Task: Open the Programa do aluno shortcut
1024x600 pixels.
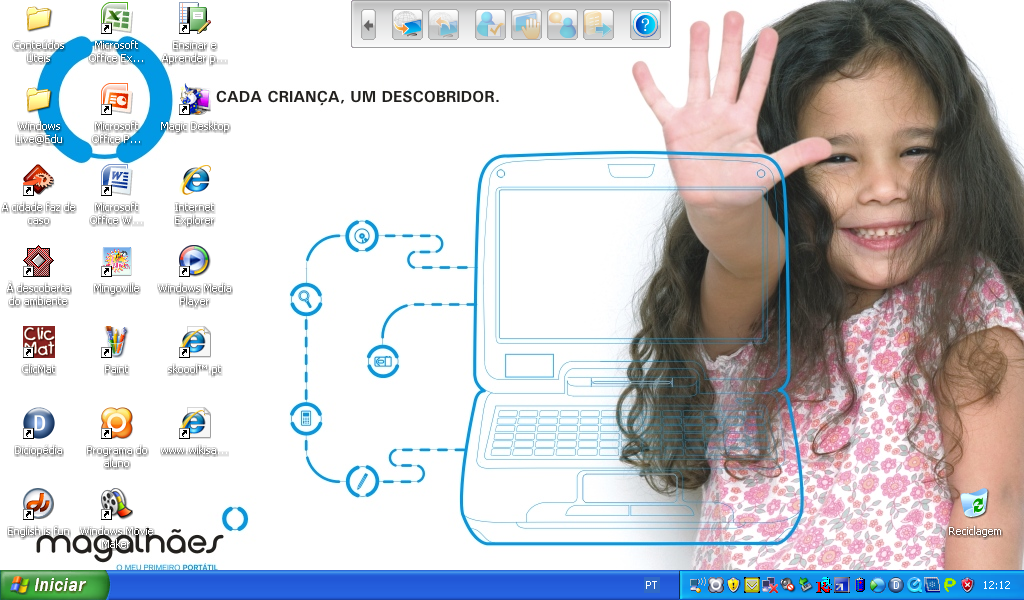Action: [116, 439]
